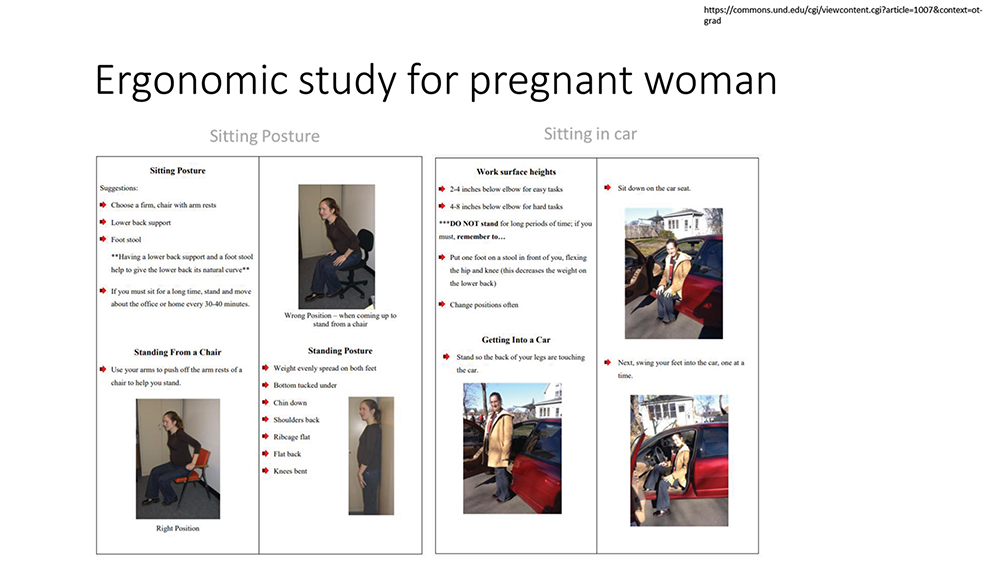The image size is (1000, 563).
Task: Click the 'Sitting Posture' gray caption
Action: click(x=265, y=136)
